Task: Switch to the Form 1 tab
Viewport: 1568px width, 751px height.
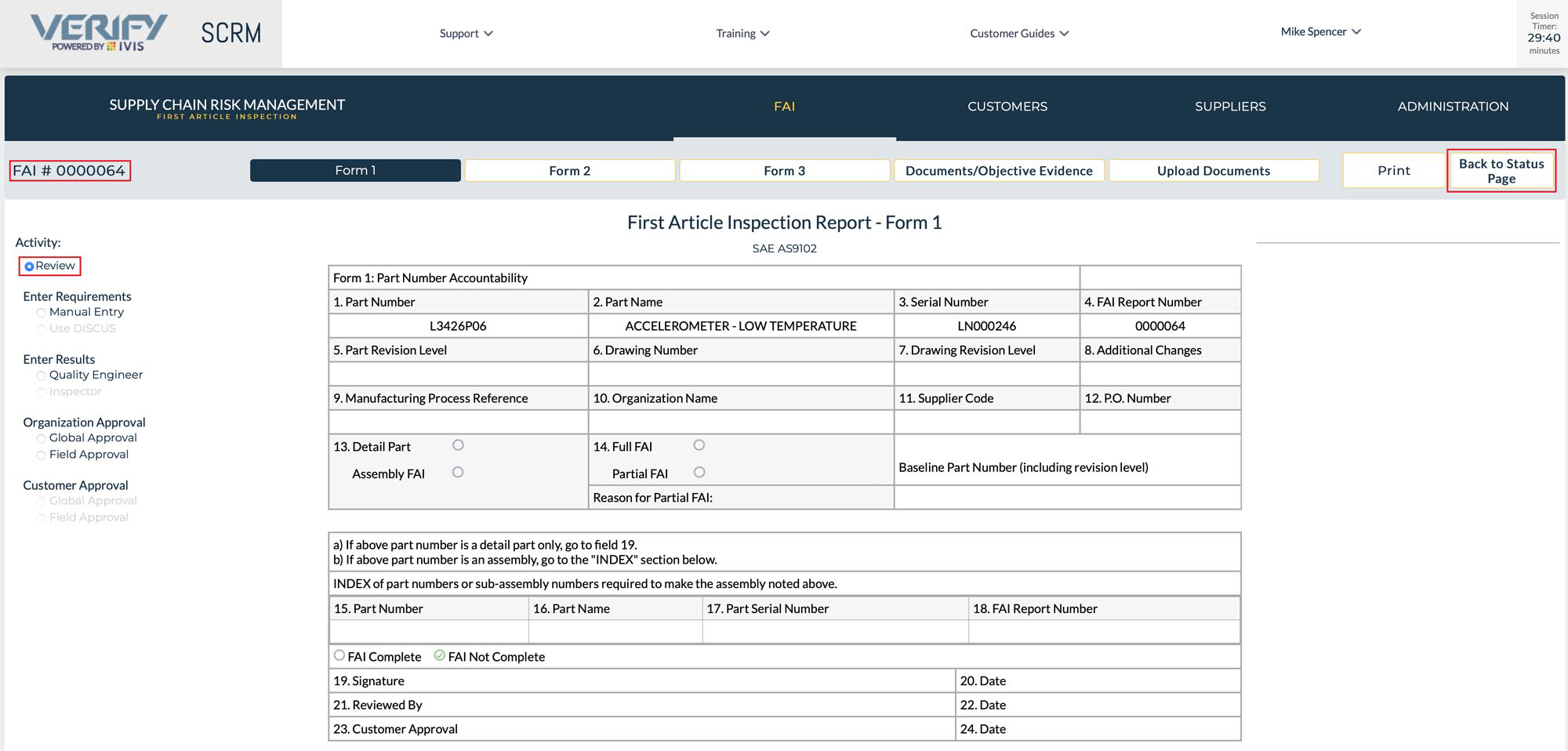Action: (355, 170)
